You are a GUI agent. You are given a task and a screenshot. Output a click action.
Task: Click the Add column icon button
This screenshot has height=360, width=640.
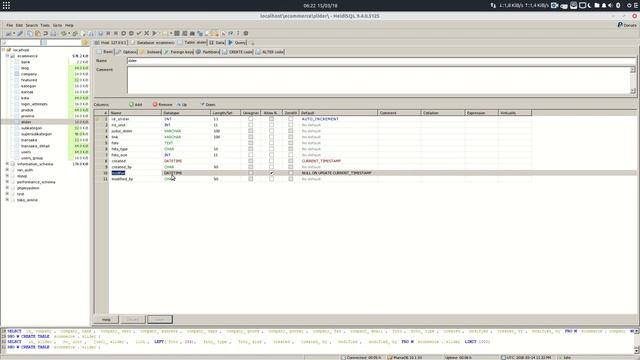click(x=135, y=104)
